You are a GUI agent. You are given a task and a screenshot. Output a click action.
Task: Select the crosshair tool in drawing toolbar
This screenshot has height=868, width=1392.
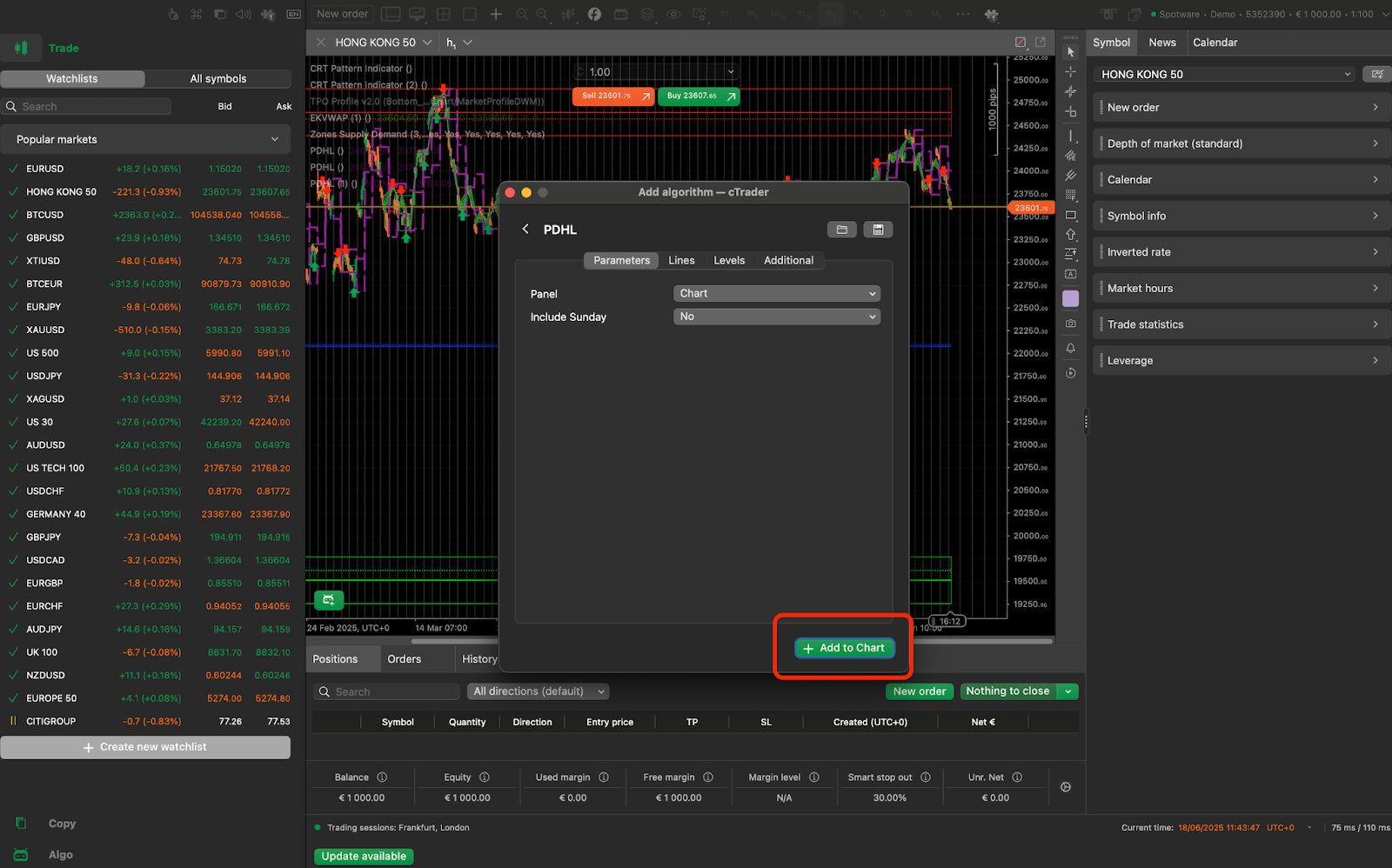(x=1071, y=72)
